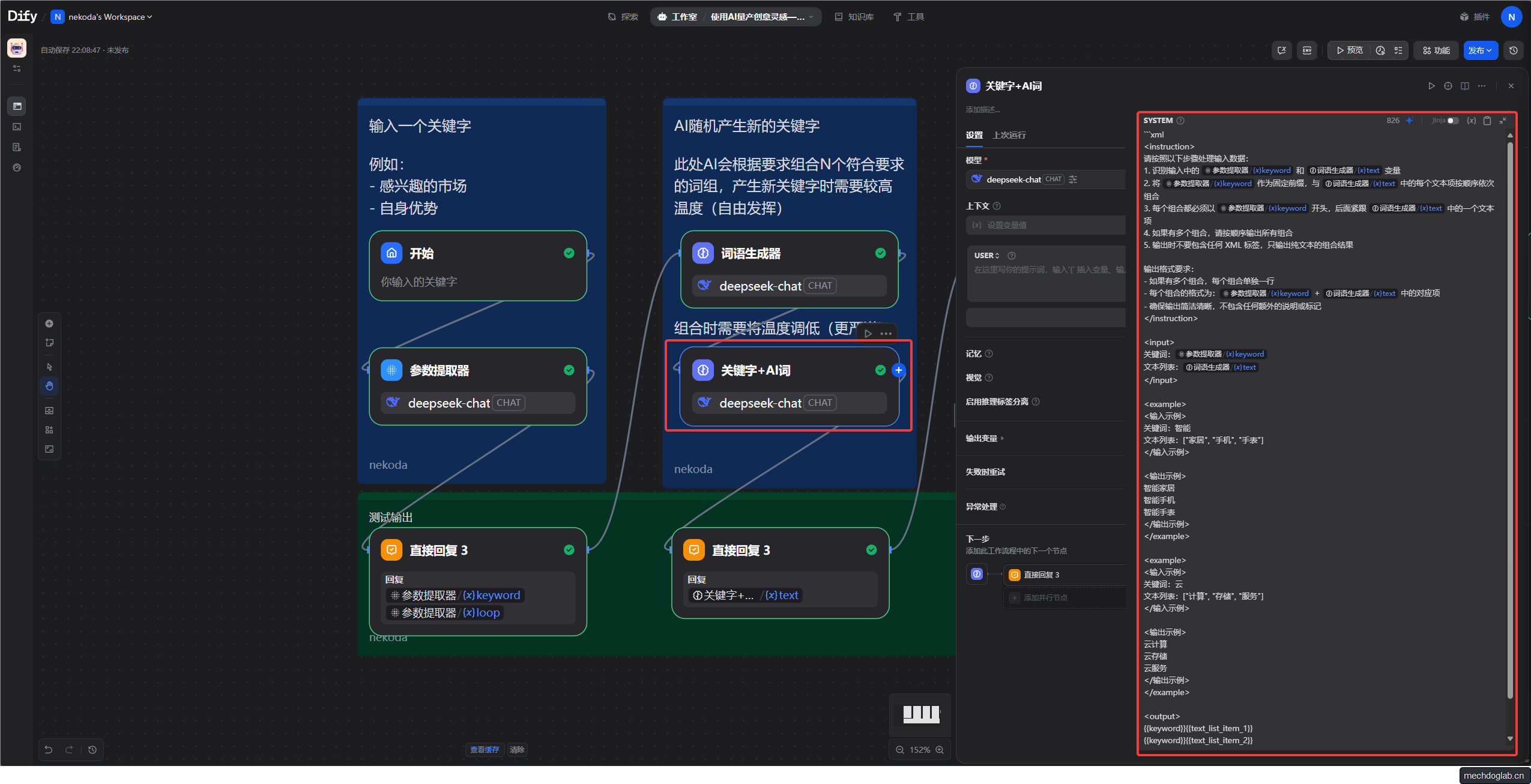
Task: Copy the SYSTEM prompt with clipboard icon
Action: (x=1487, y=121)
